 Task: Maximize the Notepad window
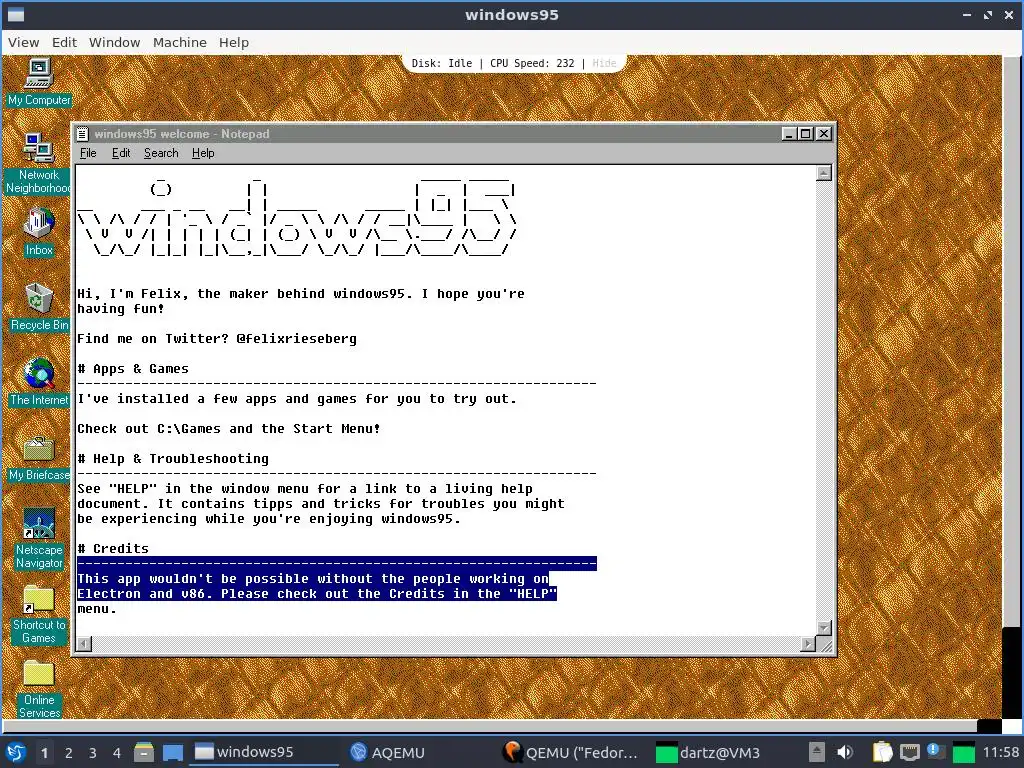click(x=806, y=134)
